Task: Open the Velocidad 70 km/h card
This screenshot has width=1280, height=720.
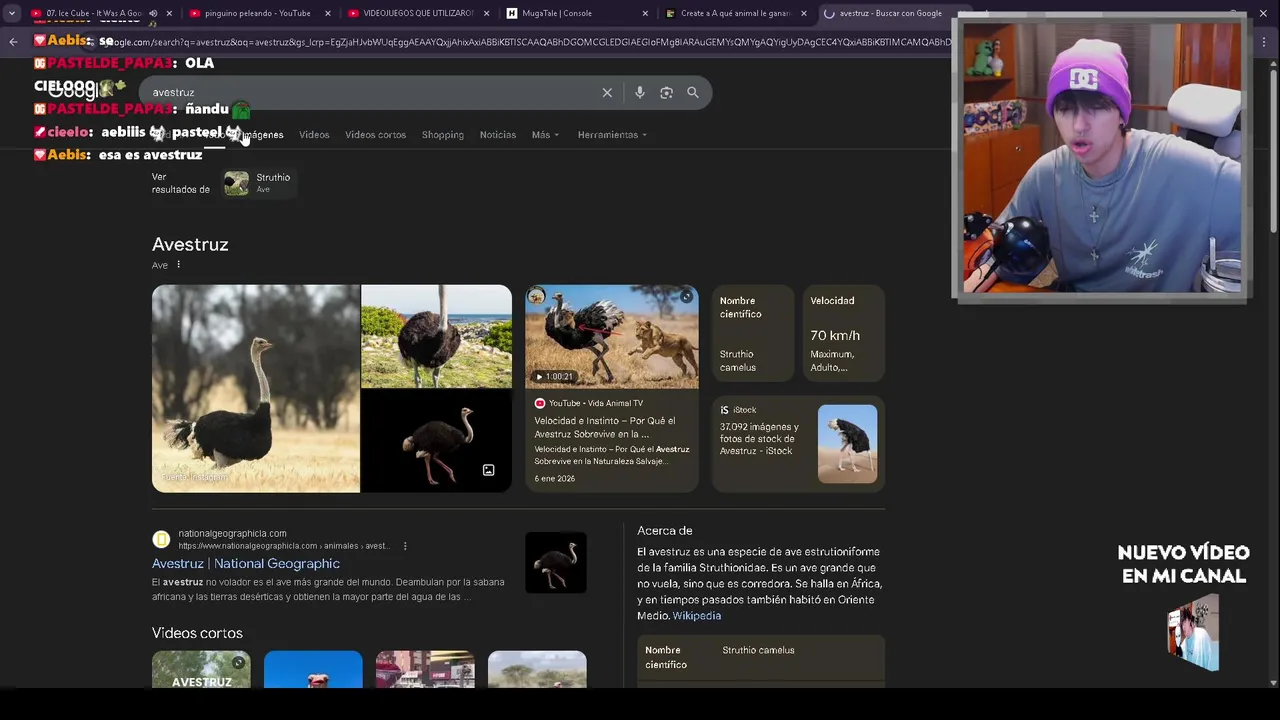Action: tap(843, 334)
